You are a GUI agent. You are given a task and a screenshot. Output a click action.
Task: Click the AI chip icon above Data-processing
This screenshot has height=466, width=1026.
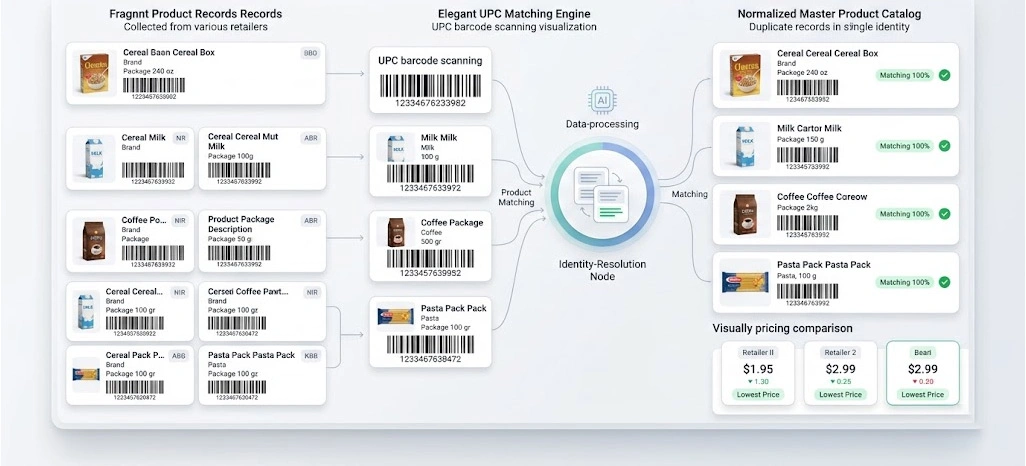click(602, 100)
